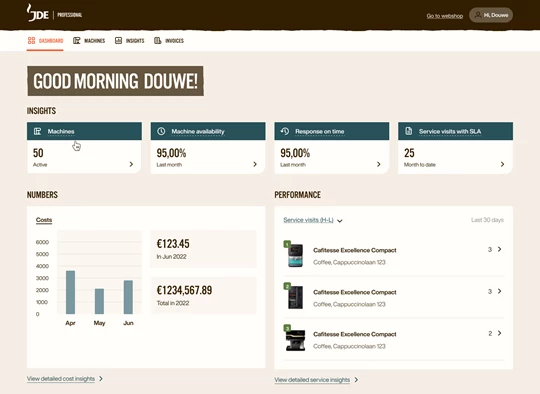Image resolution: width=540 pixels, height=394 pixels.
Task: Open the Response on time card arrow
Action: pos(378,164)
